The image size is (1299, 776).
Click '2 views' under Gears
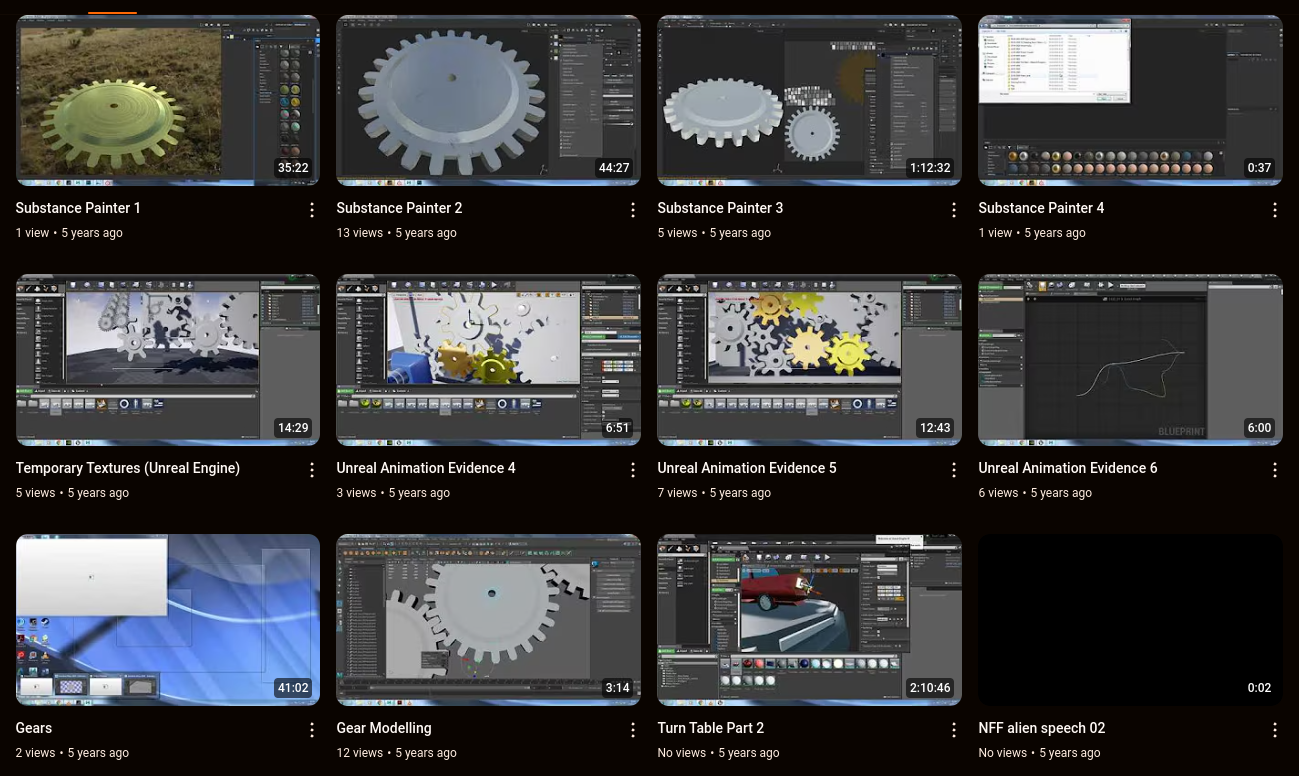(35, 753)
